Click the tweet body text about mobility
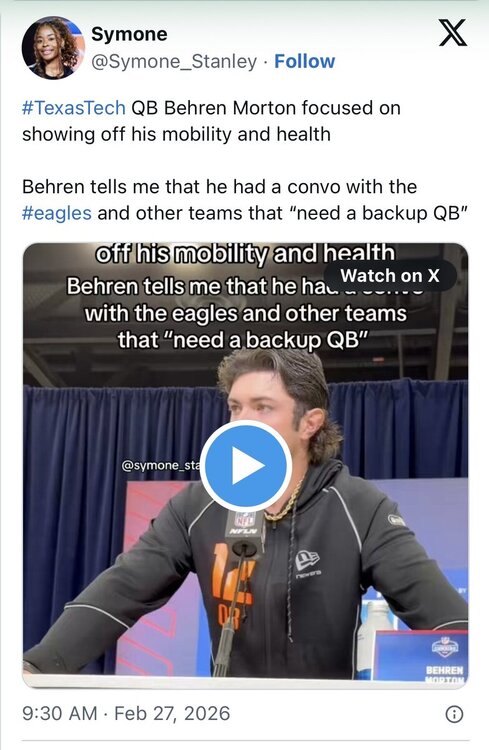This screenshot has height=750, width=489. (x=211, y=121)
